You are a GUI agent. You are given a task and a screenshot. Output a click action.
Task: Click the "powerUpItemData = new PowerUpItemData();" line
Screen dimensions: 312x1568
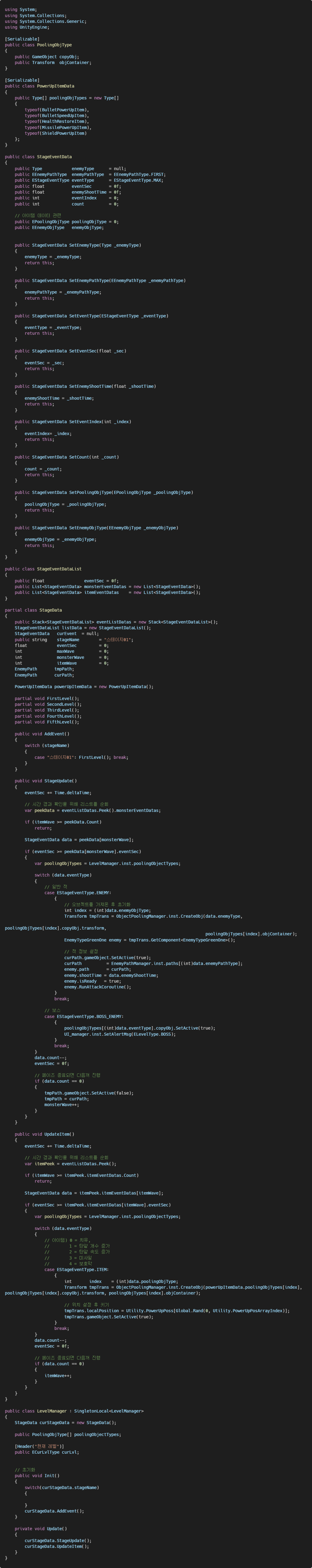tap(84, 687)
